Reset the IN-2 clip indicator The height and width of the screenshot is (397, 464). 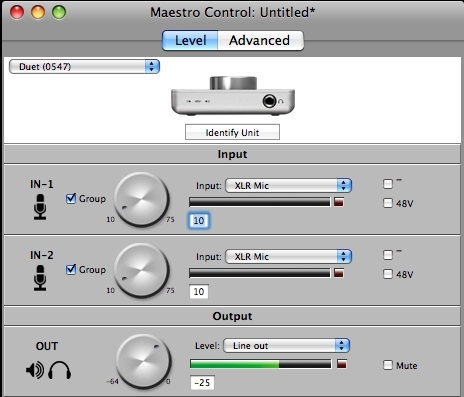point(339,273)
